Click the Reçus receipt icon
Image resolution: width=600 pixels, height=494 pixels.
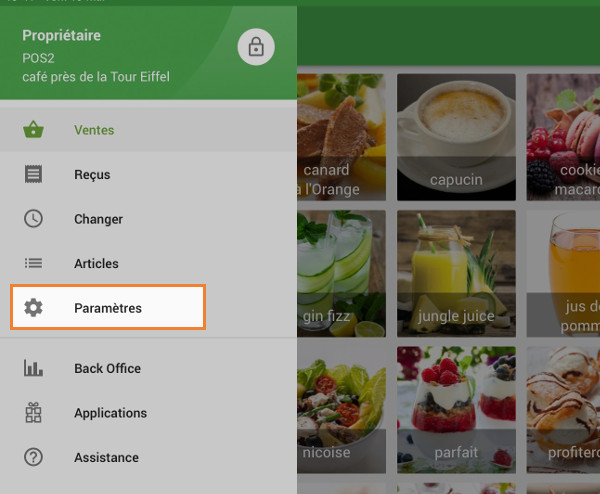(34, 174)
